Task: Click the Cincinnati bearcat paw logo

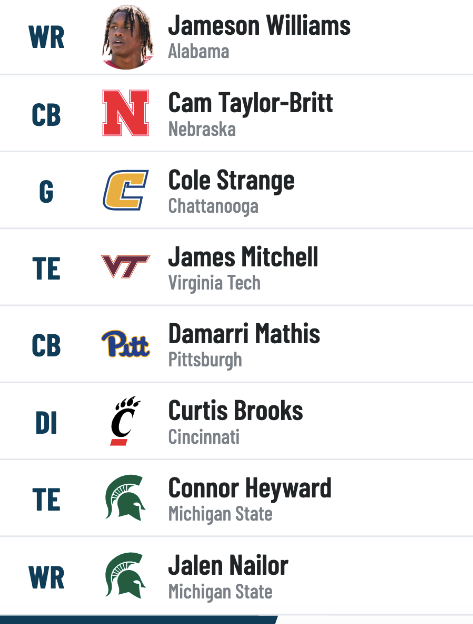Action: (x=125, y=421)
